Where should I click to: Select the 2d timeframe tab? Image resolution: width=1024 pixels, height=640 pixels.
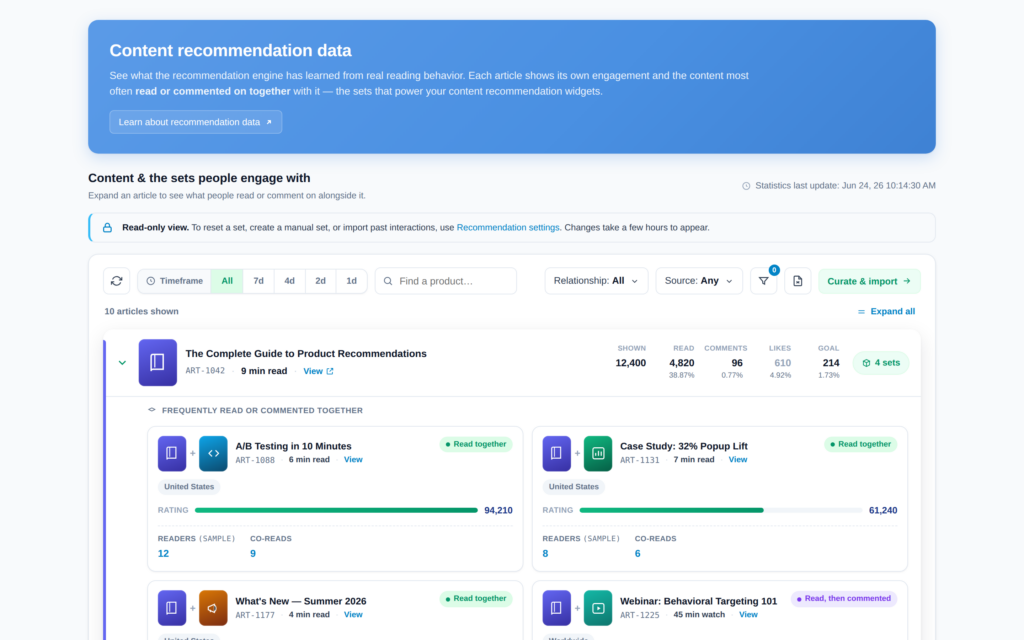[x=320, y=281]
